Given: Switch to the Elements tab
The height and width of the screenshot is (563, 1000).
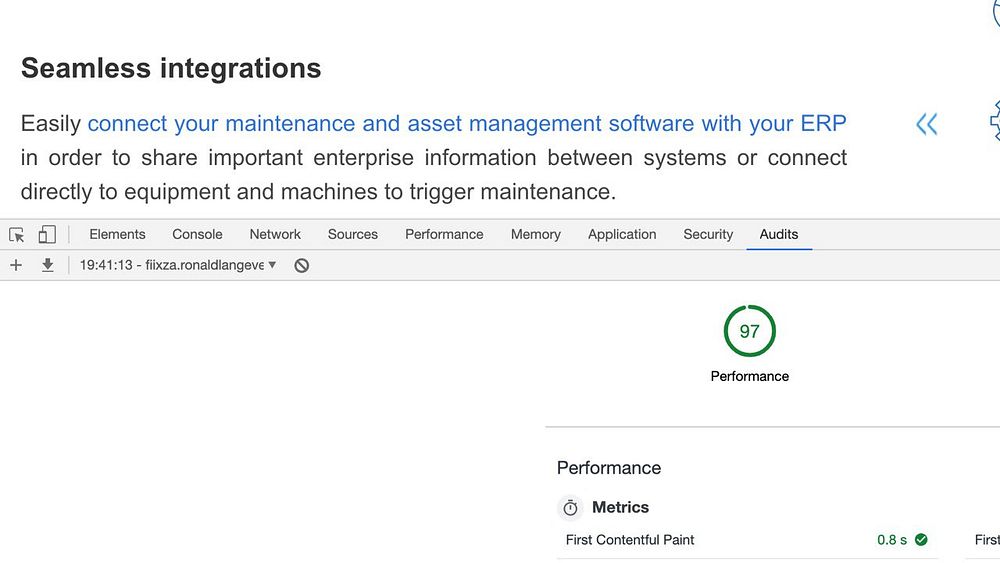Looking at the screenshot, I should 117,234.
